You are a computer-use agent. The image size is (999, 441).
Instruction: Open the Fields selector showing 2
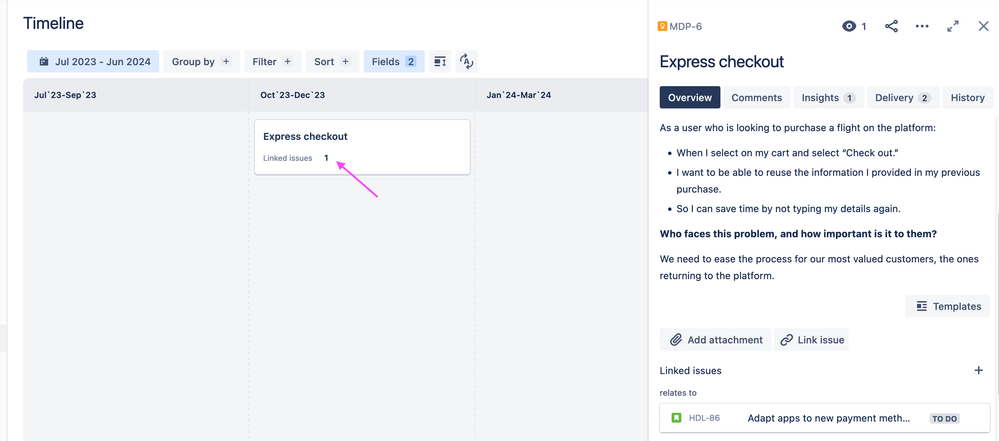394,62
